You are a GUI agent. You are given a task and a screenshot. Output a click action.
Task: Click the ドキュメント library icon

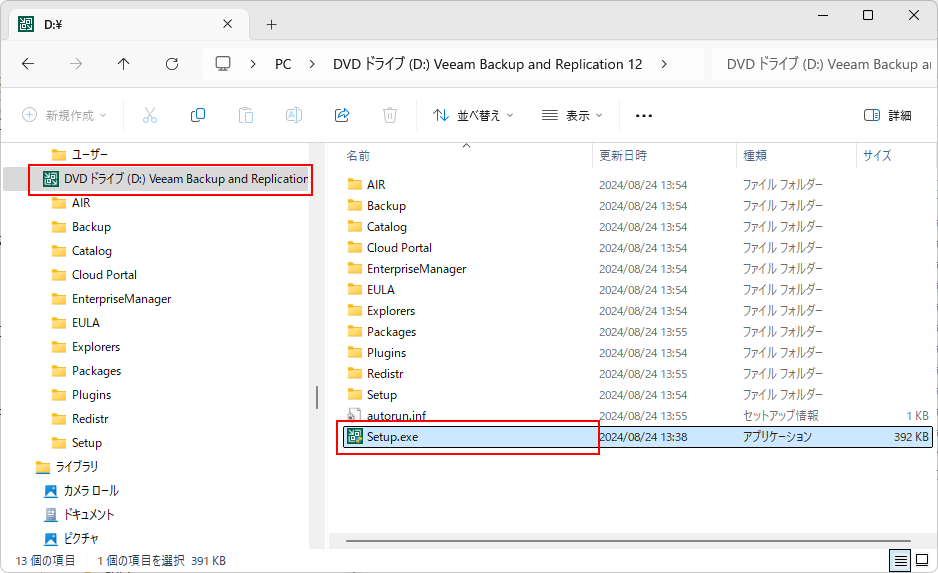51,515
